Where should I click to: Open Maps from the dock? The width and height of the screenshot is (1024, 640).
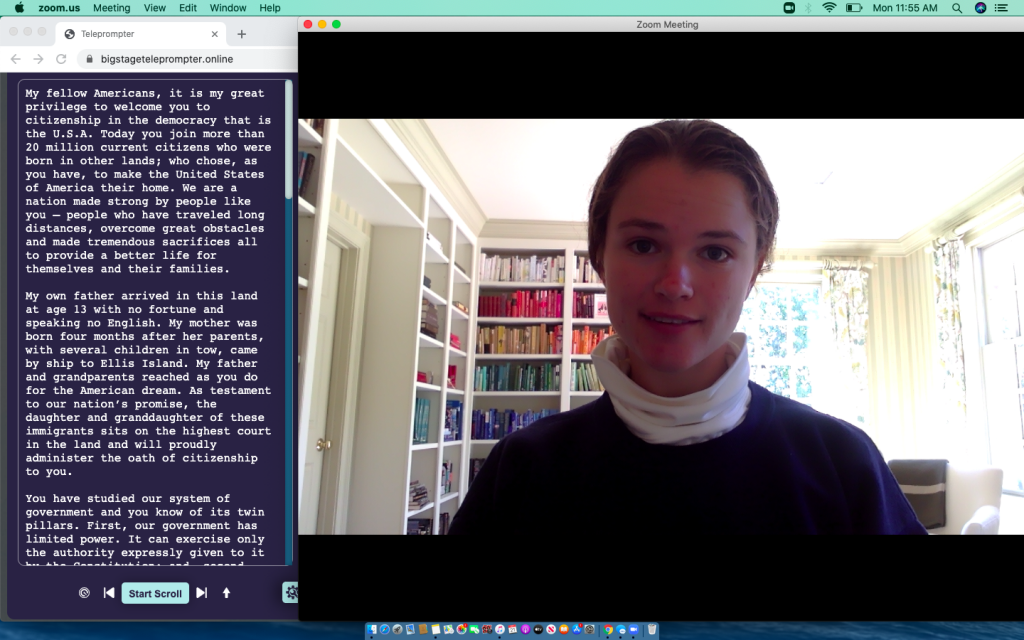coord(448,630)
